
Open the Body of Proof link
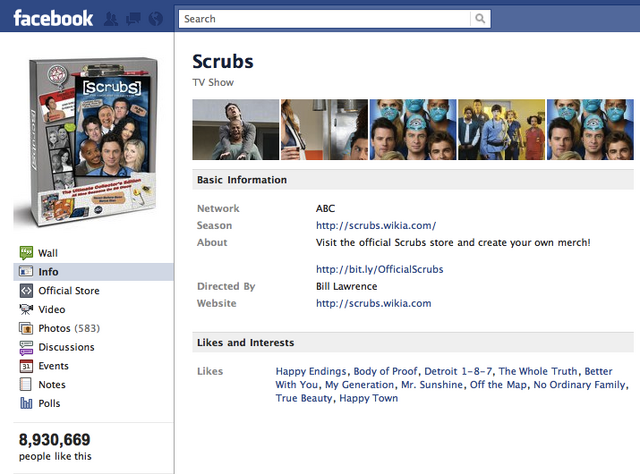tap(385, 371)
